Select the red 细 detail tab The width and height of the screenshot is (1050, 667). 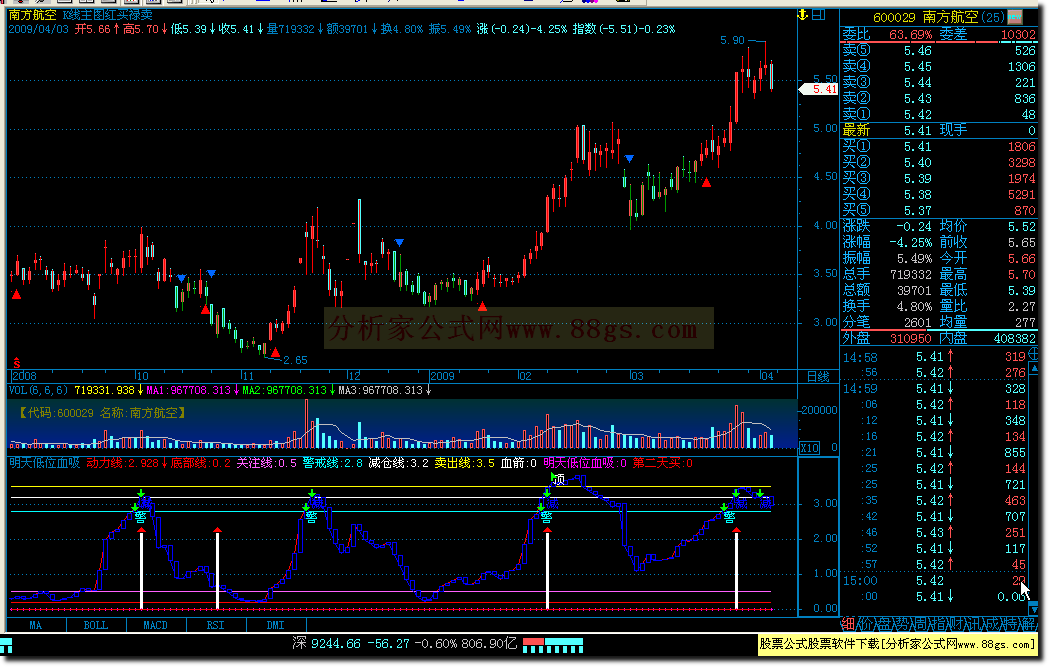tap(848, 624)
